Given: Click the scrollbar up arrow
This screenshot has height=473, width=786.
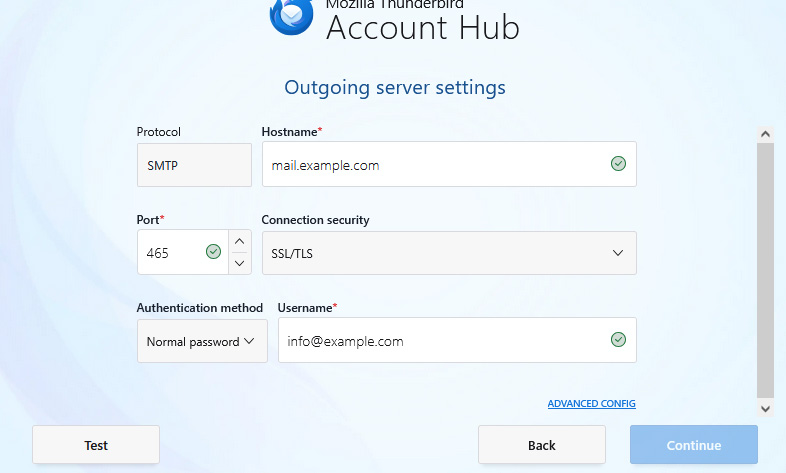Looking at the screenshot, I should click(x=765, y=133).
